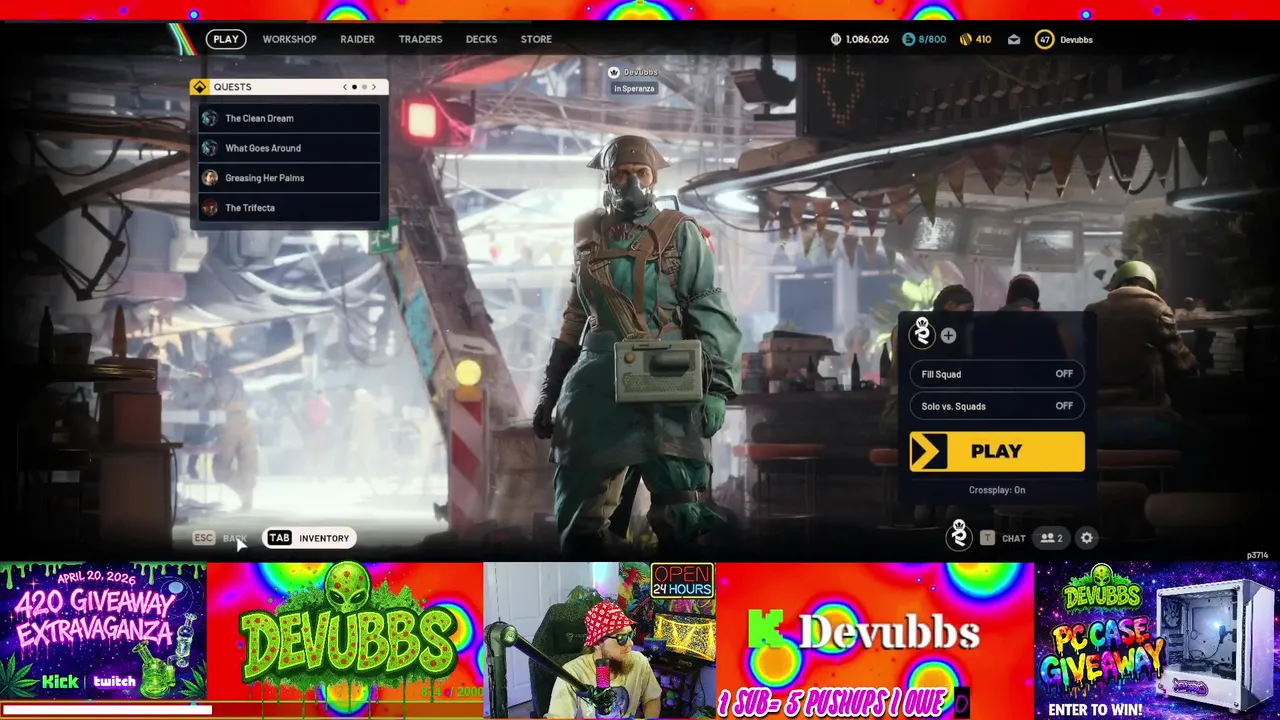Click the streamer webcam feed
This screenshot has height=720, width=1280.
pyautogui.click(x=600, y=640)
